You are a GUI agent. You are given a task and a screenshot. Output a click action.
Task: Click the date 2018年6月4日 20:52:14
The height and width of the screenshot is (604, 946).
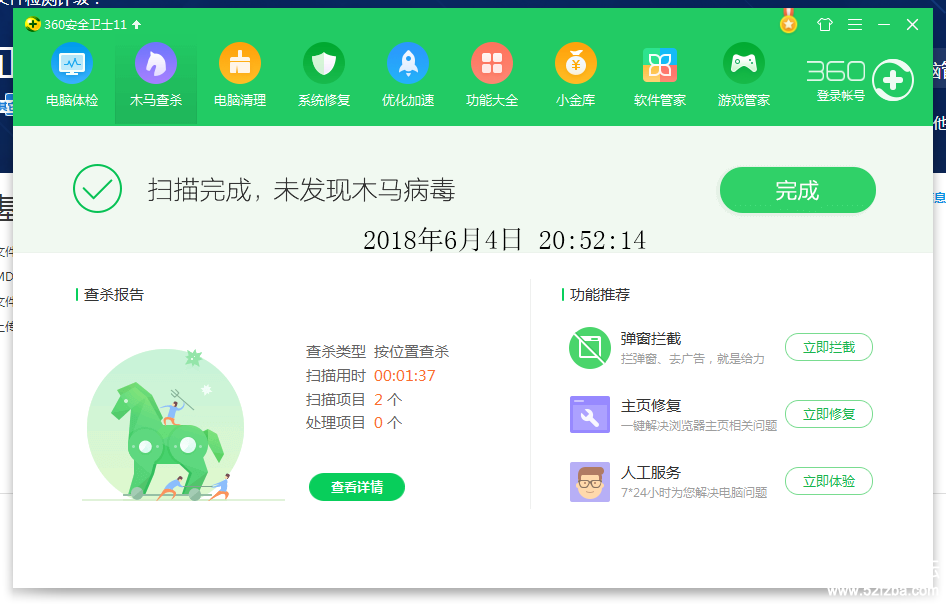[x=504, y=240]
